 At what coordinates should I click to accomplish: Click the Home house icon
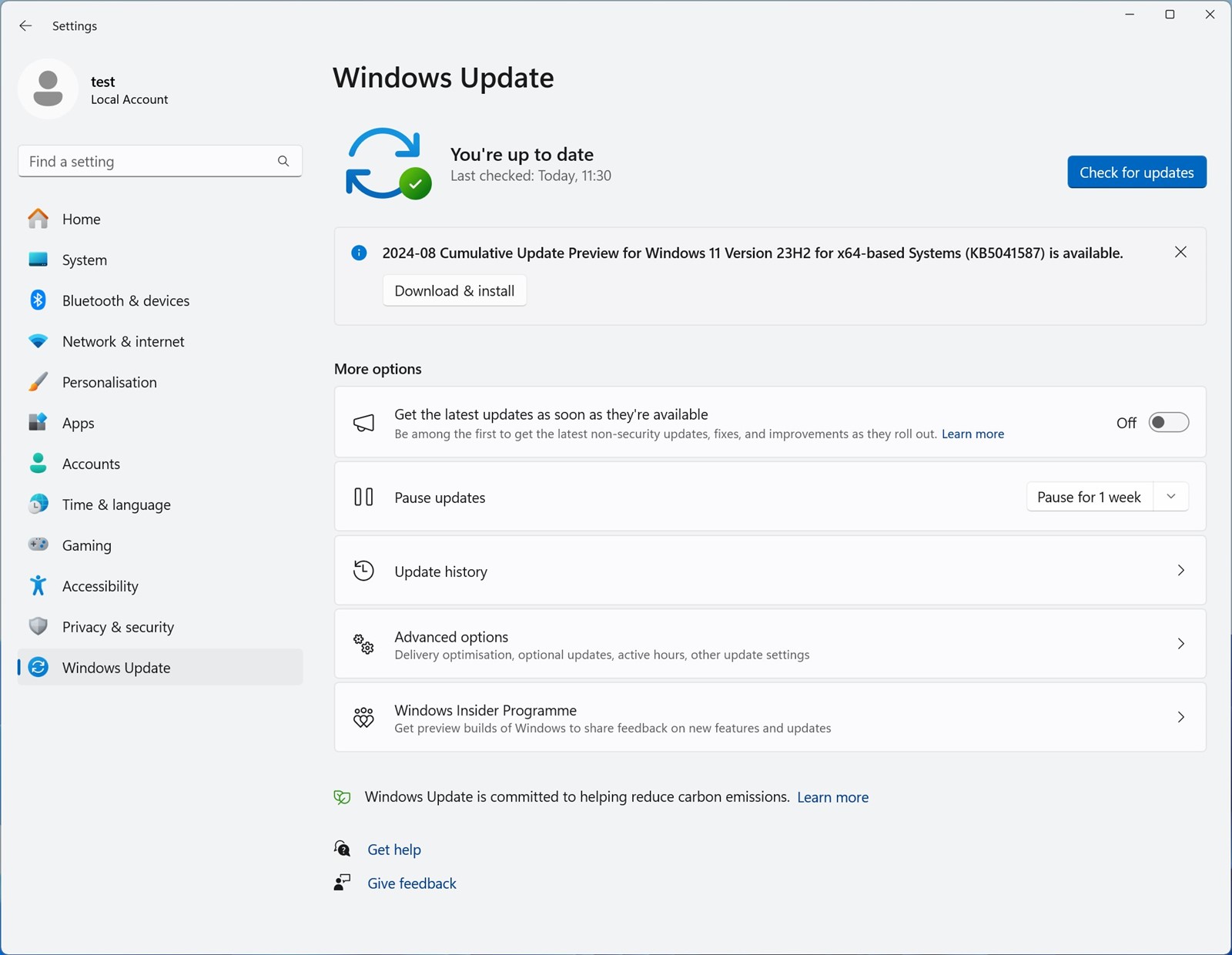(38, 219)
